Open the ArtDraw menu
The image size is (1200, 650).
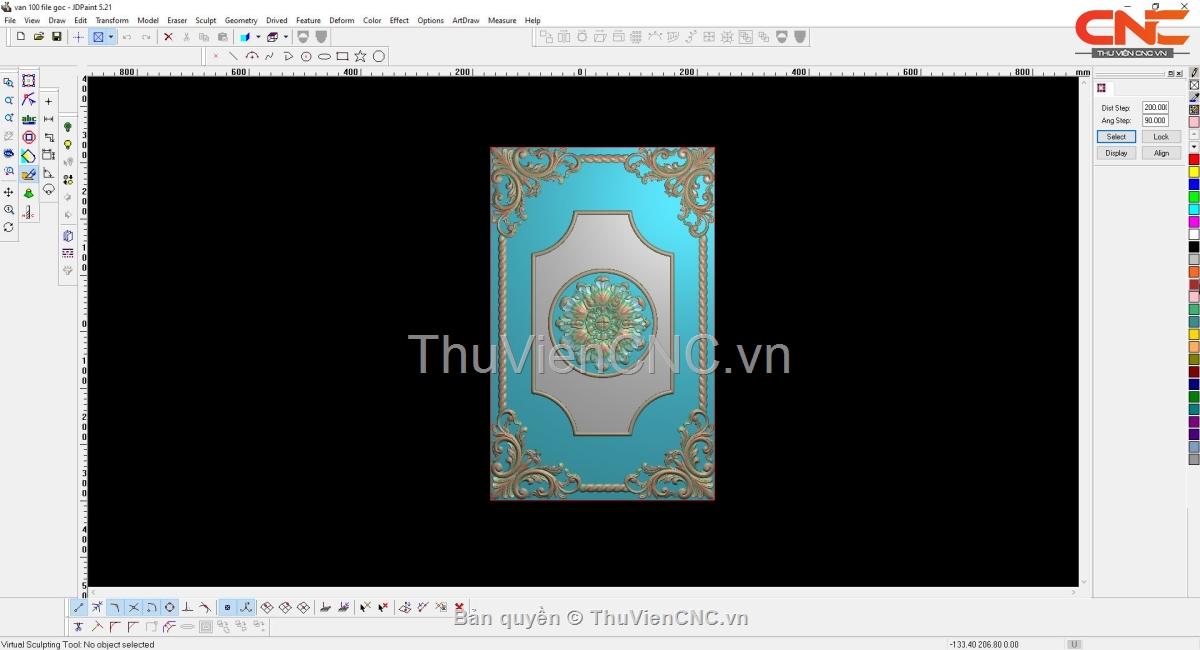click(465, 20)
